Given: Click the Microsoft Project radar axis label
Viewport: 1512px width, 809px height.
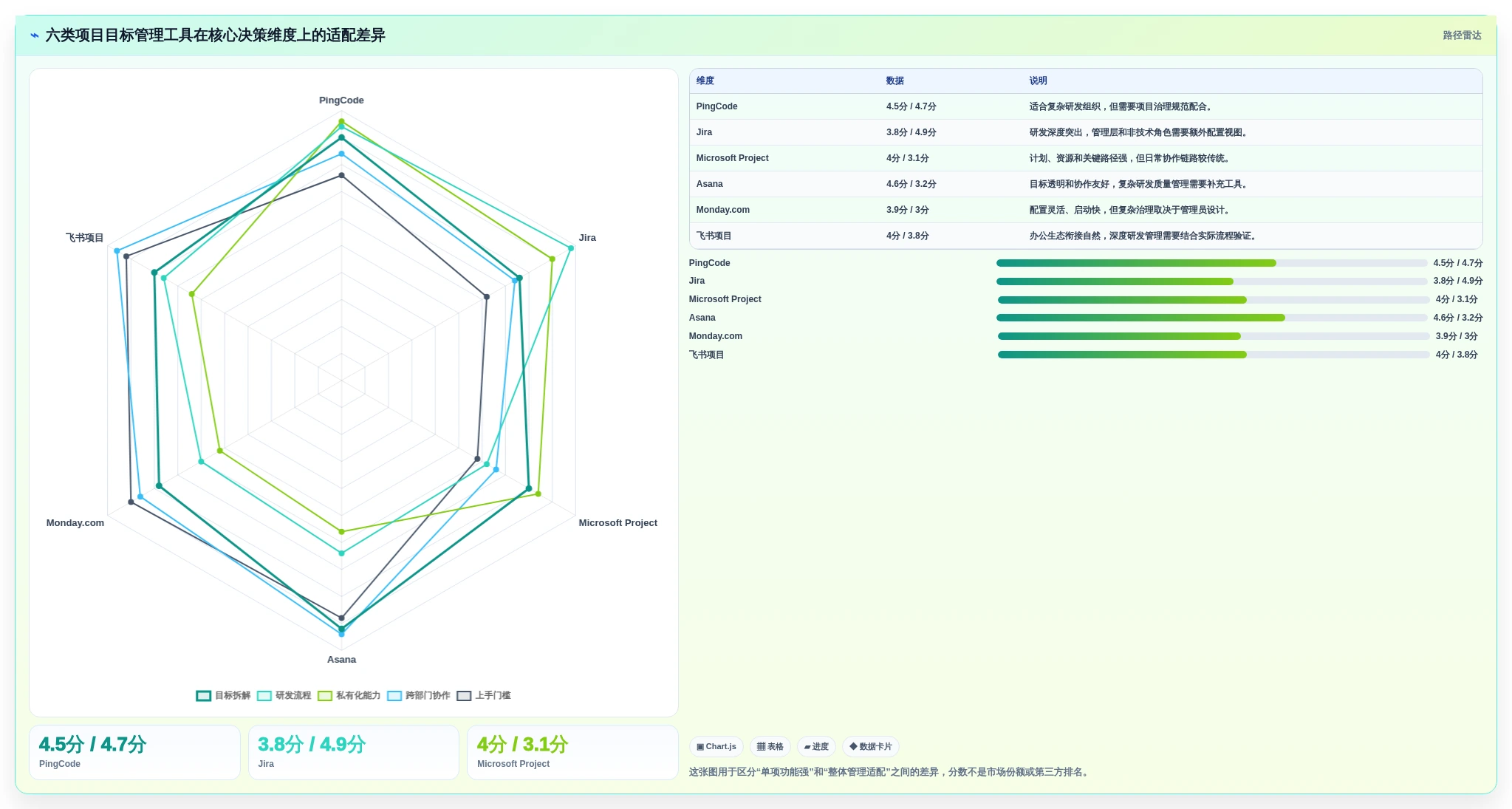Looking at the screenshot, I should point(618,523).
